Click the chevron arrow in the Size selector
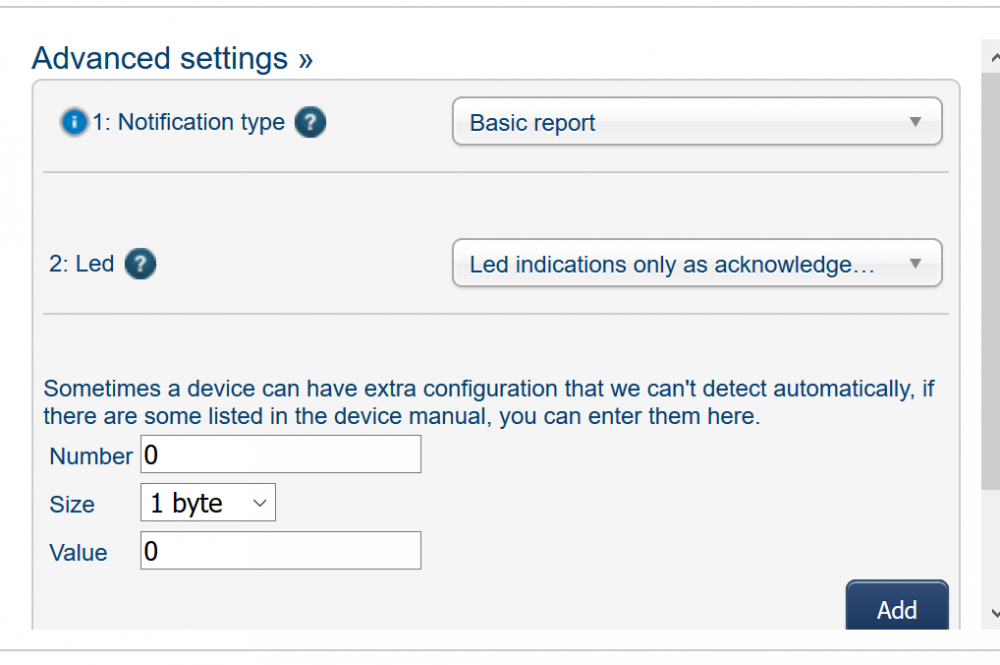This screenshot has width=1000, height=665. pos(259,504)
